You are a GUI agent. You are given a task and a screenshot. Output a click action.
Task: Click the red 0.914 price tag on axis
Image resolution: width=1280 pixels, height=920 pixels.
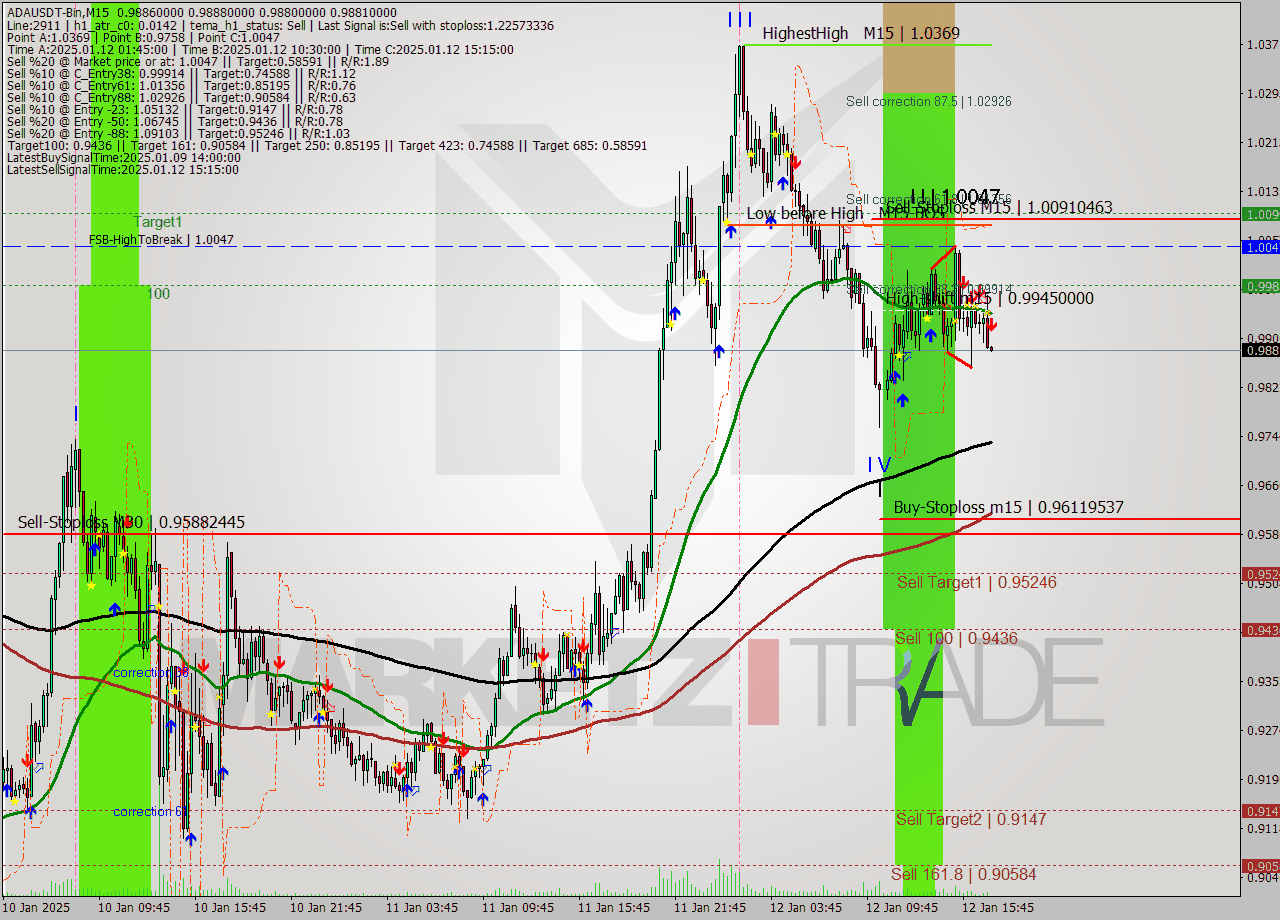click(x=1260, y=811)
